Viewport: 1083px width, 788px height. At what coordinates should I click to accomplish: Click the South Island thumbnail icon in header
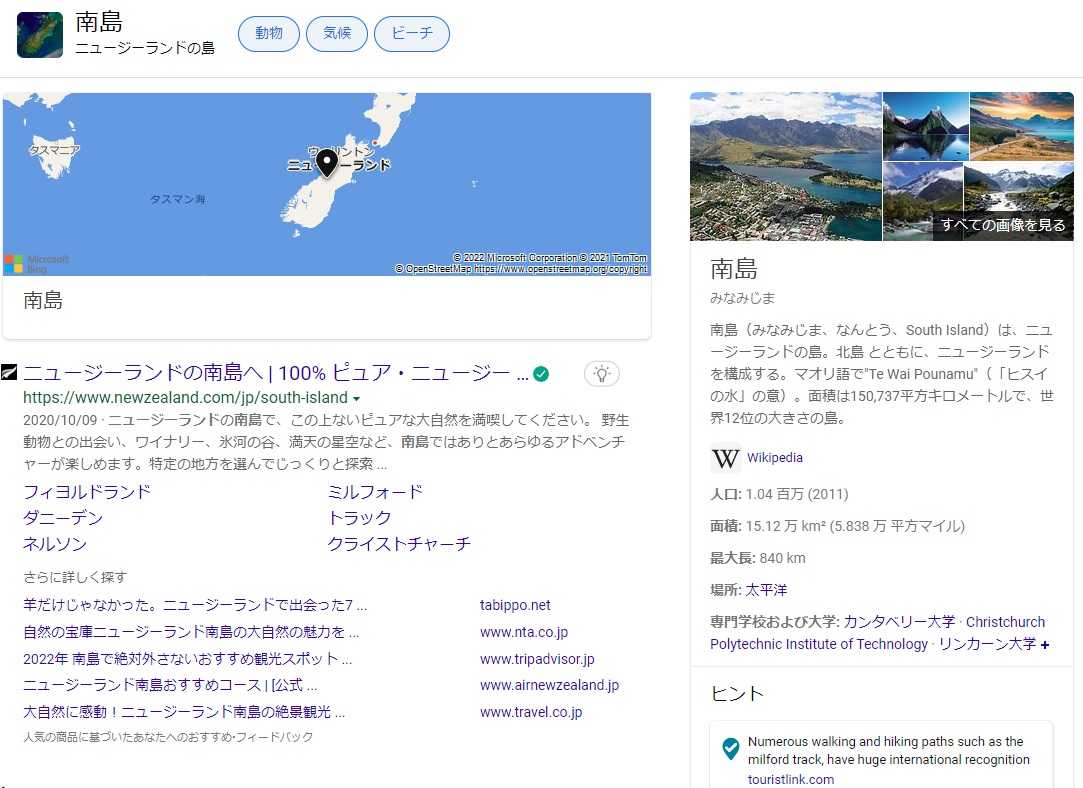coord(40,35)
